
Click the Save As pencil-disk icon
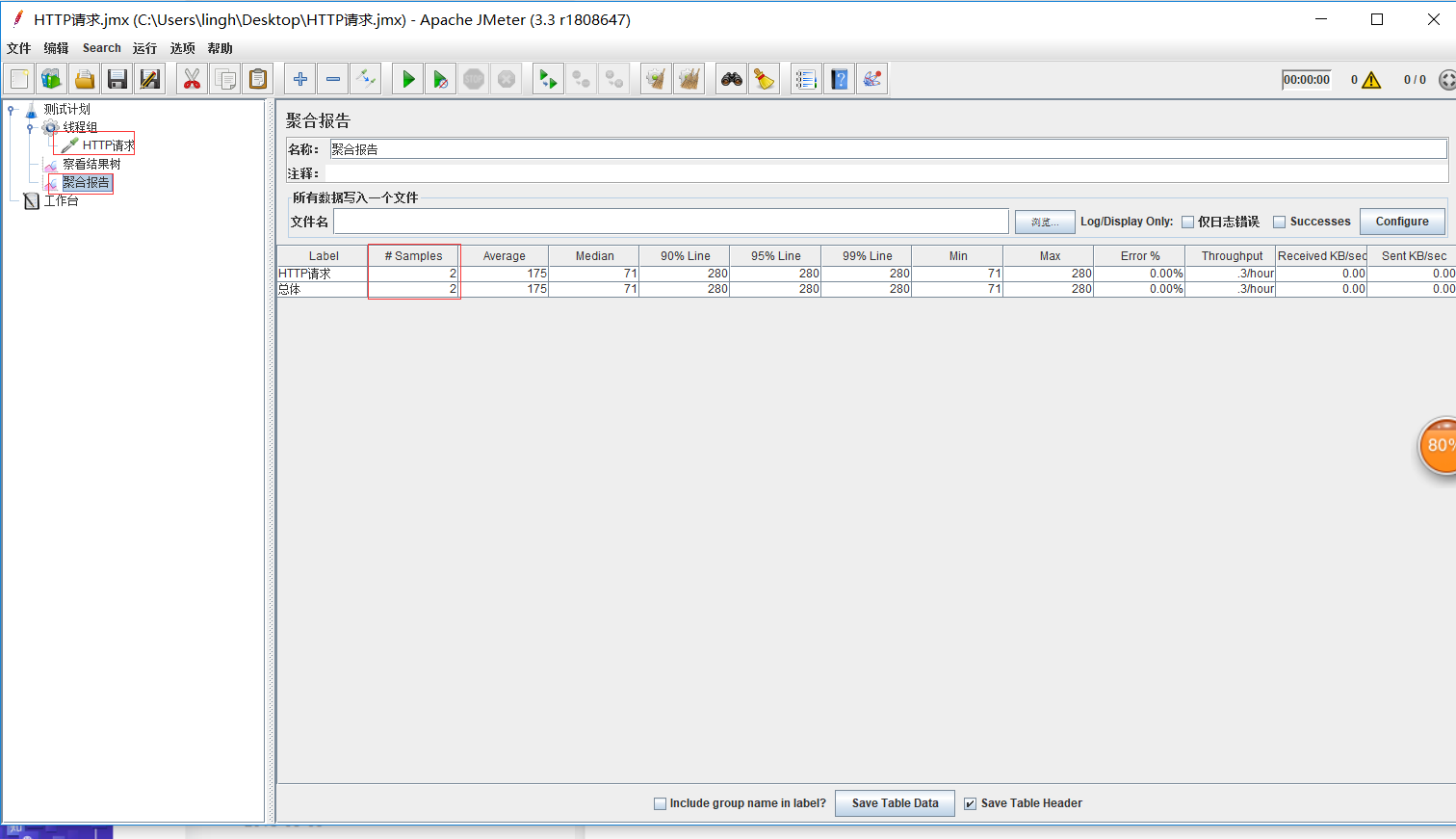tap(150, 79)
